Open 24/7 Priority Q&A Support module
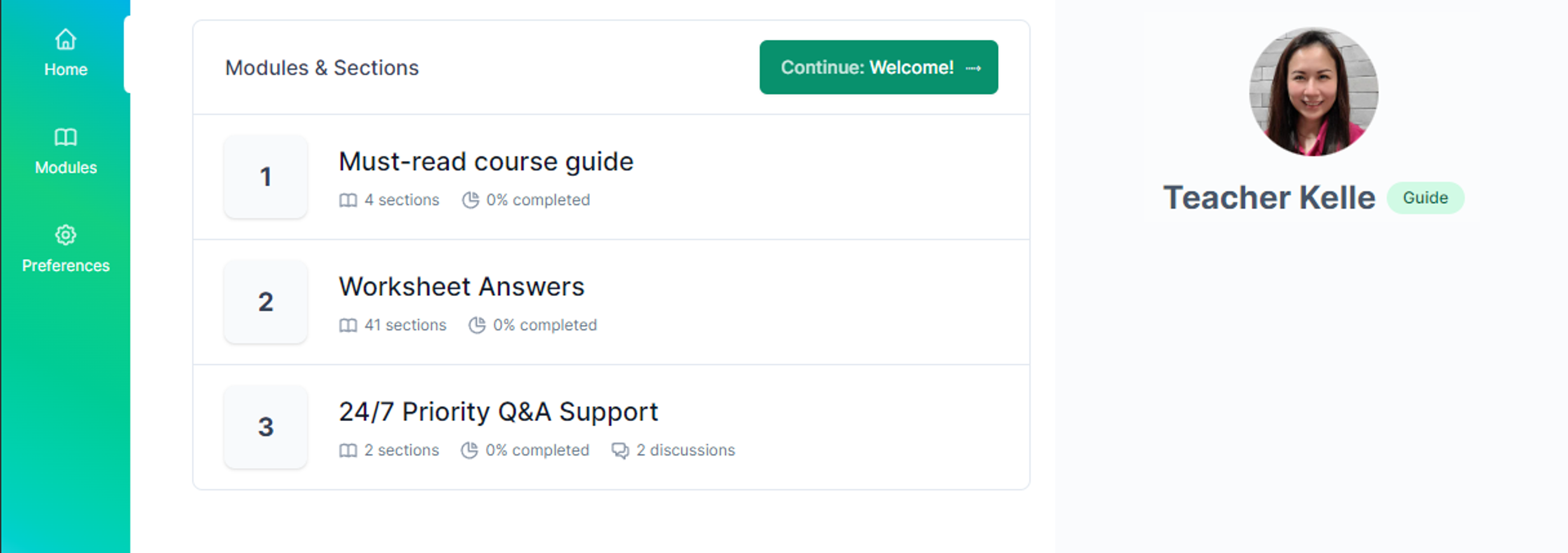Image resolution: width=1568 pixels, height=553 pixels. pos(498,411)
